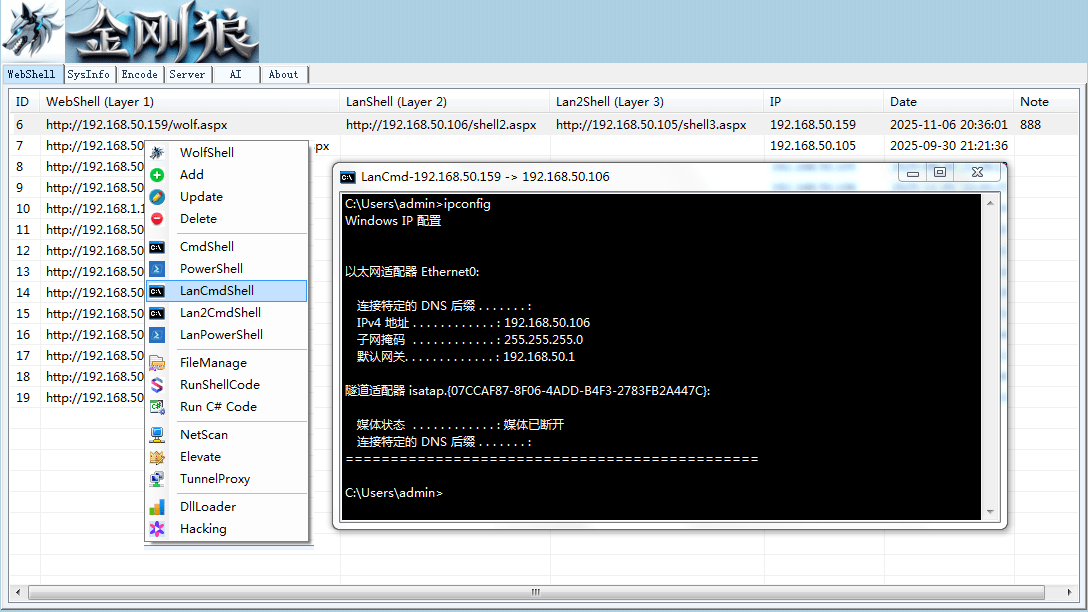Click the WebShell (Layer 1) column header

[190, 102]
